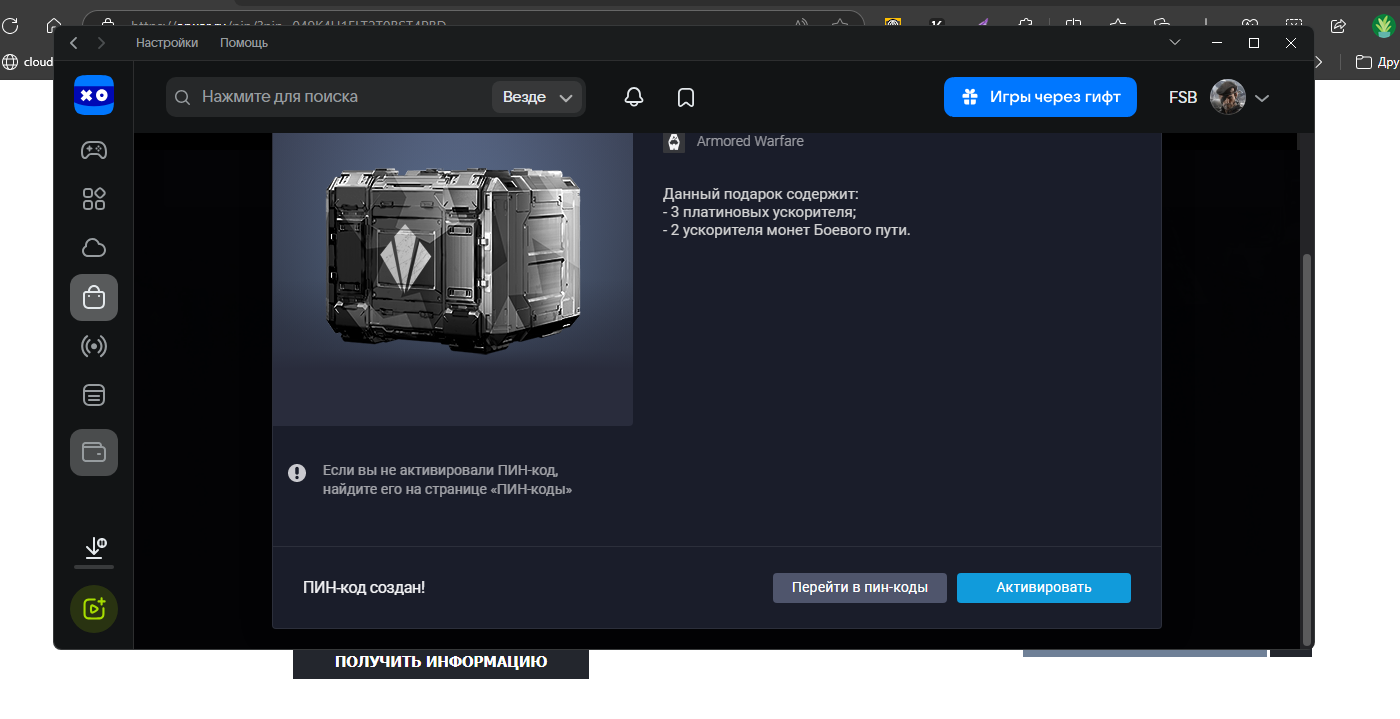Viewport: 1400px width, 719px height.
Task: Open notifications bell icon
Action: pyautogui.click(x=633, y=97)
